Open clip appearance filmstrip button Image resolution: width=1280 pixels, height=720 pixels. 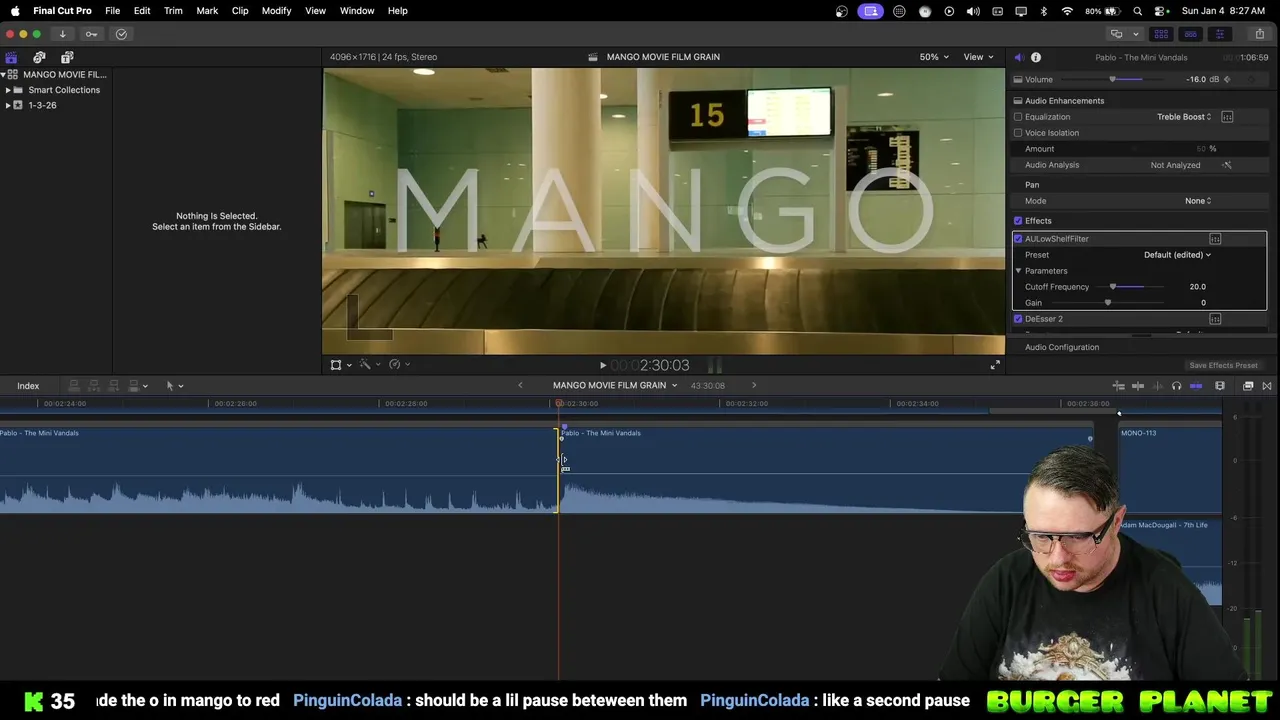click(x=1220, y=386)
